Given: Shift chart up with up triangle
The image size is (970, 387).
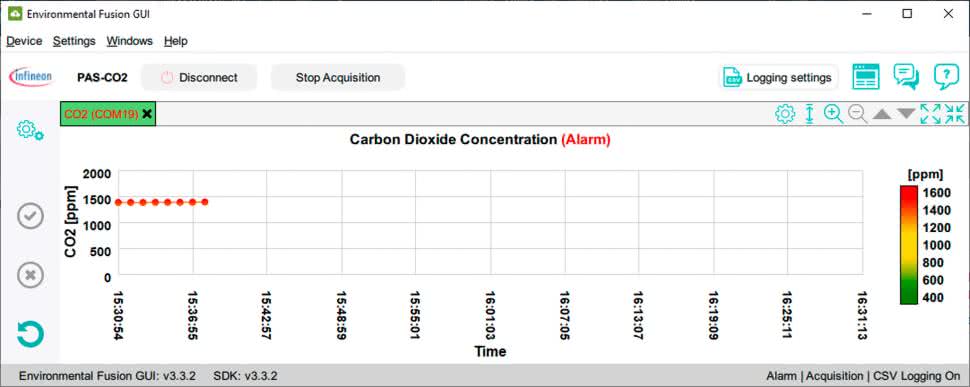Looking at the screenshot, I should click(882, 114).
